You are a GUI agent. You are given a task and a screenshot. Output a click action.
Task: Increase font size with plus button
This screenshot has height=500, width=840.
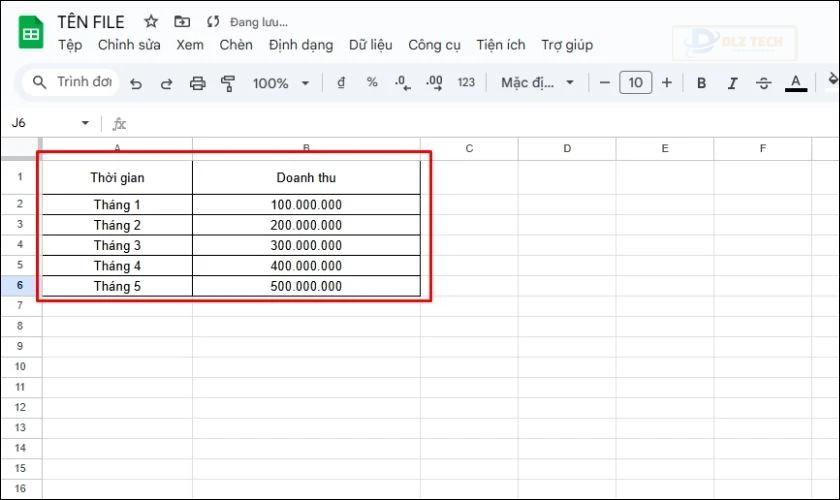[x=666, y=83]
